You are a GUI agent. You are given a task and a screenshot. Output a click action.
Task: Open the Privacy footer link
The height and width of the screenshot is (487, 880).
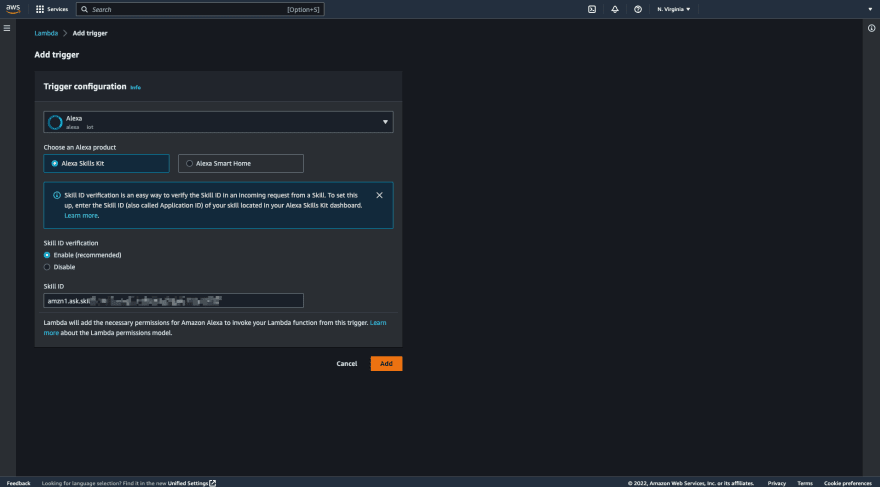tap(777, 483)
